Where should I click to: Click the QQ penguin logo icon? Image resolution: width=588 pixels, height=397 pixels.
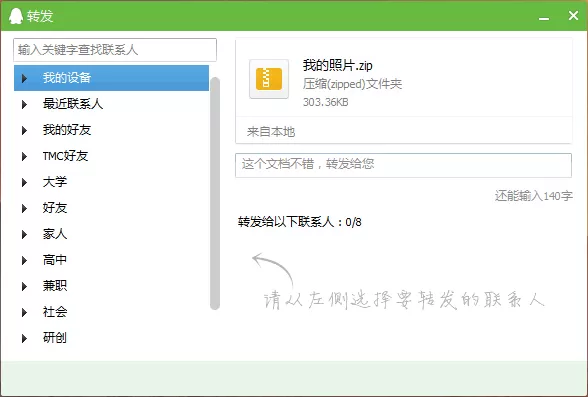(15, 16)
